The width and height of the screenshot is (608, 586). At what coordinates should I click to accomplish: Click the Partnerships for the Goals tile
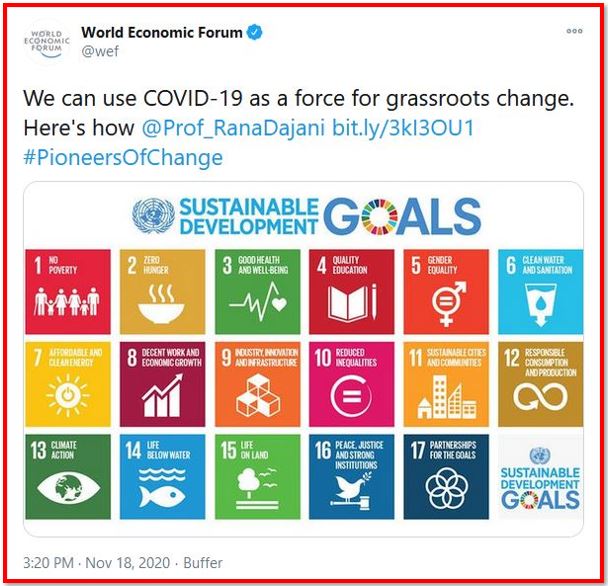pos(446,477)
